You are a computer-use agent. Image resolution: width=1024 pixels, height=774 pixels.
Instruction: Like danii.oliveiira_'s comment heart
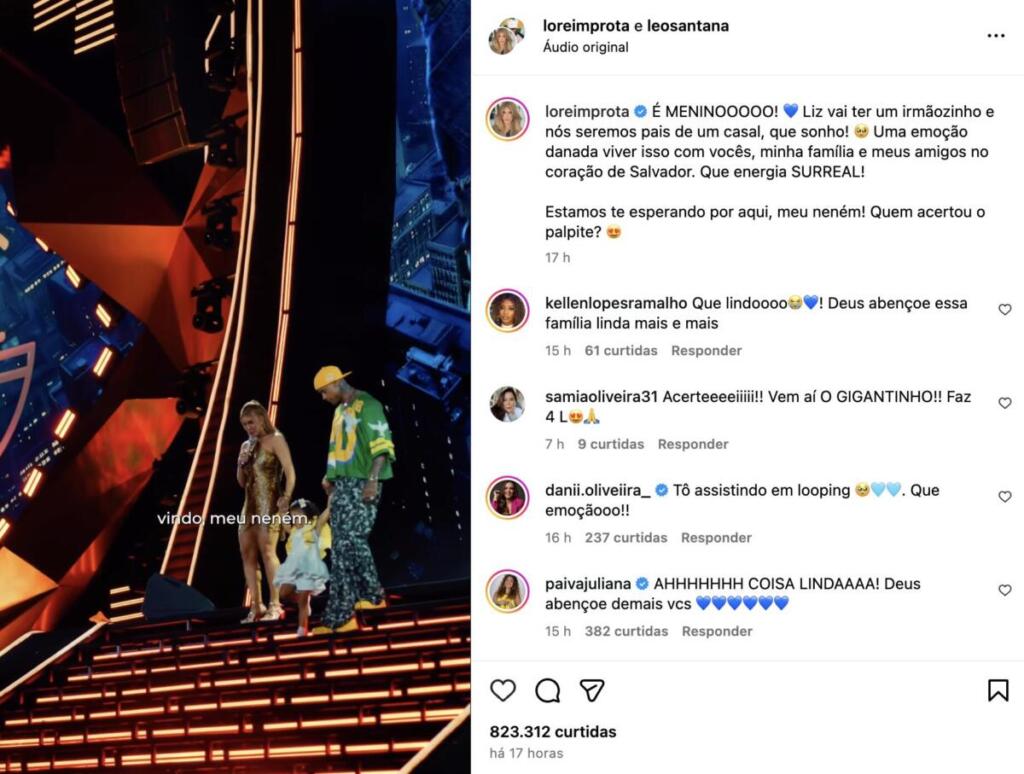coord(1005,496)
